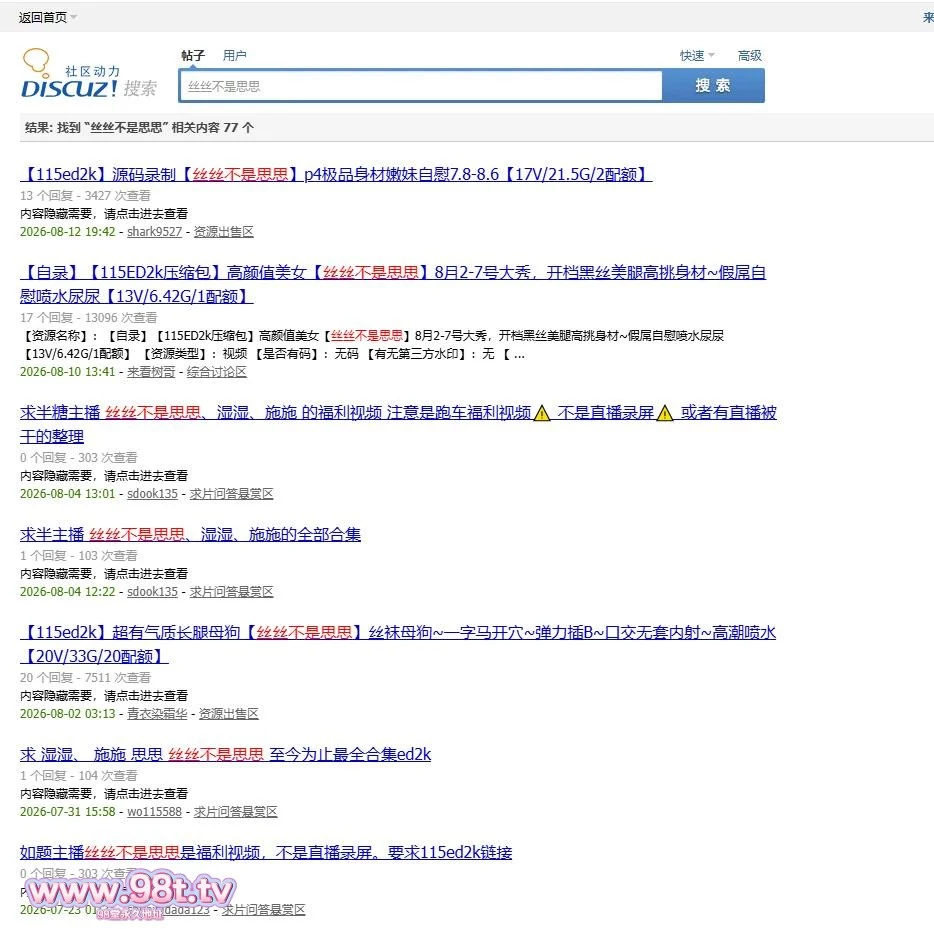Open author profile wo115588
Image resolution: width=934 pixels, height=929 pixels.
pyautogui.click(x=154, y=812)
